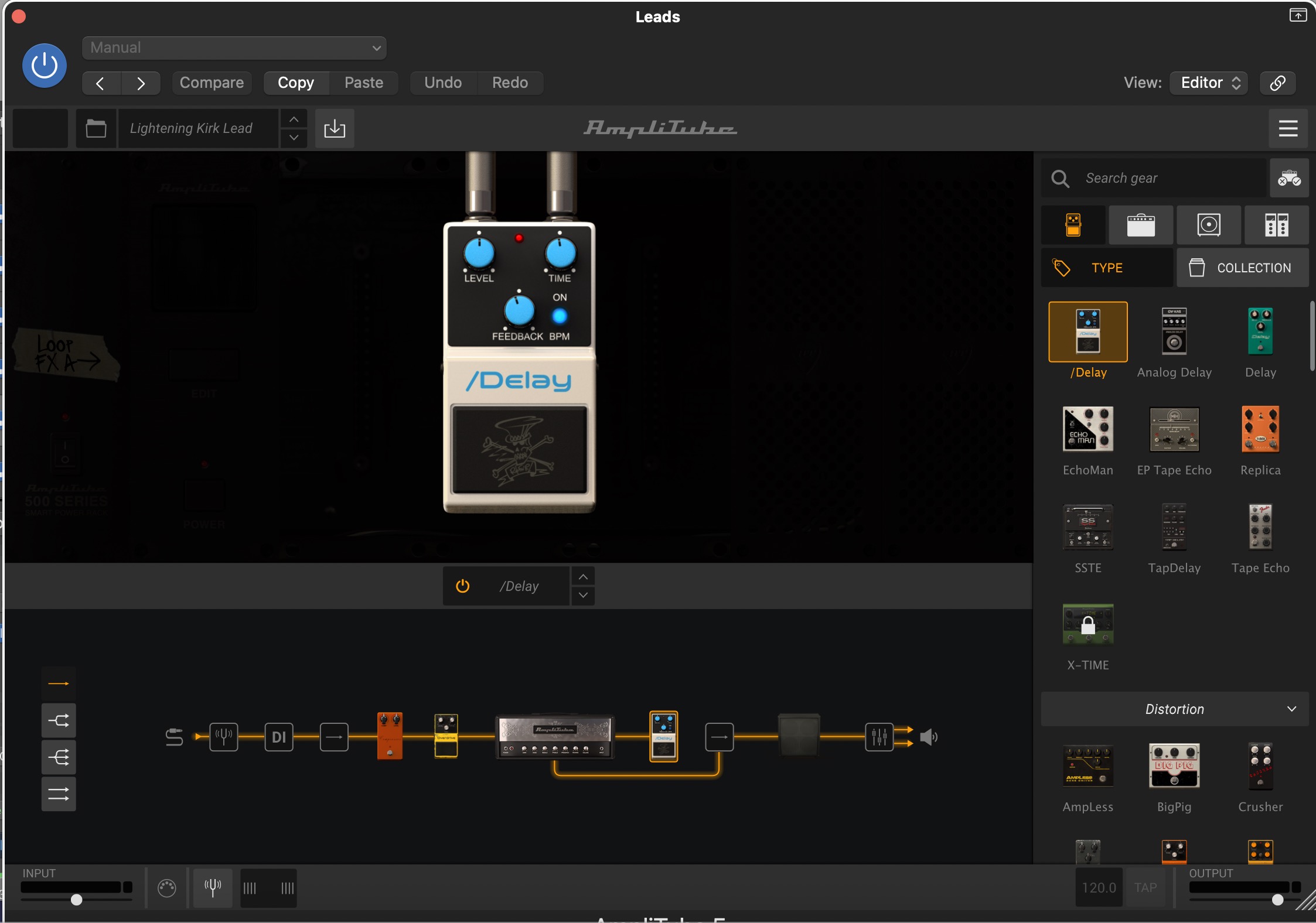1316x923 pixels.
Task: Click the Input level slider handle
Action: (76, 900)
